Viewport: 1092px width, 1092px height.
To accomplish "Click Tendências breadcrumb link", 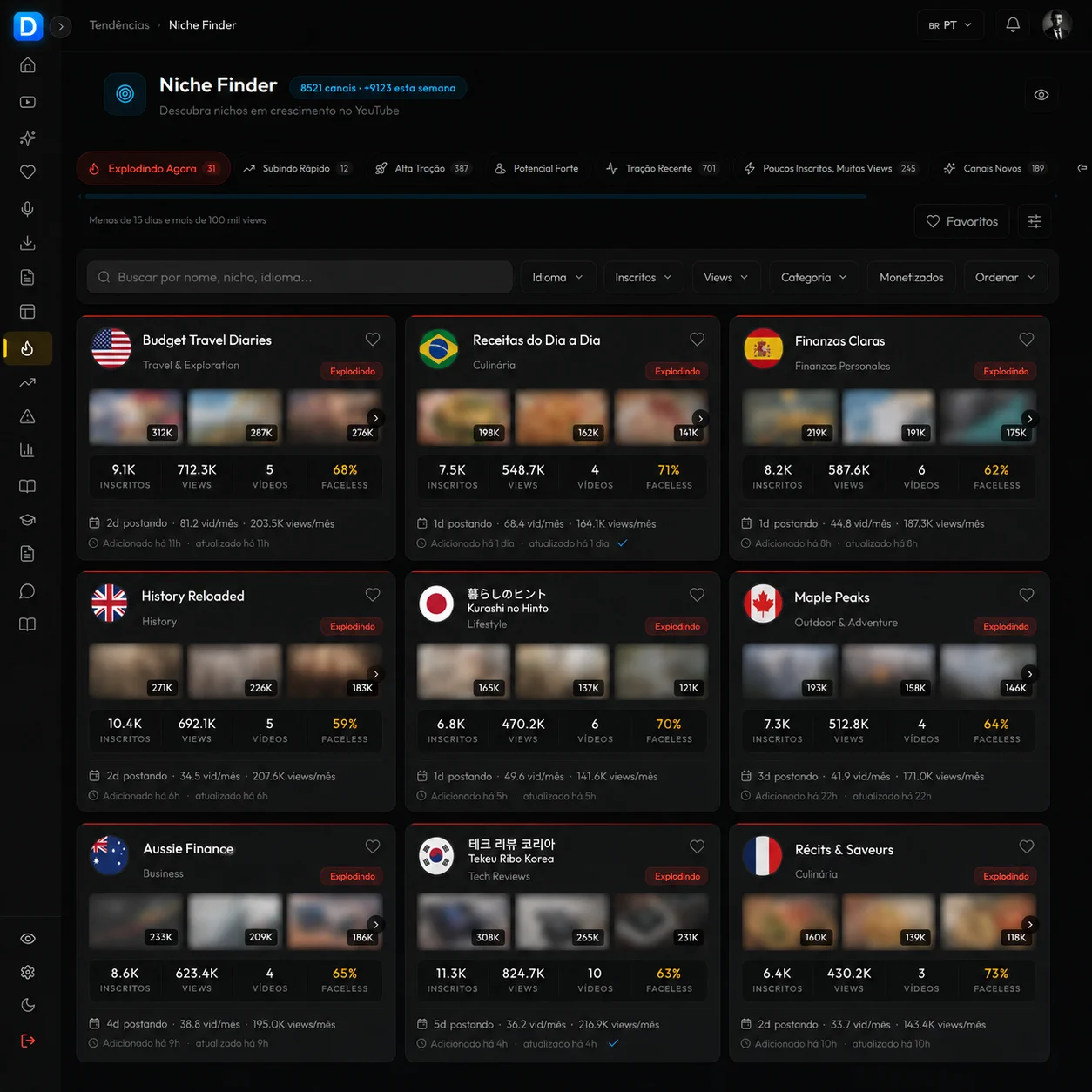I will pyautogui.click(x=119, y=25).
